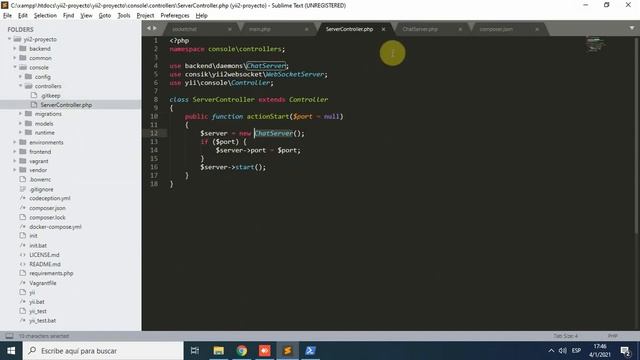Expand the runtime folder
The width and height of the screenshot is (640, 360).
click(20, 133)
